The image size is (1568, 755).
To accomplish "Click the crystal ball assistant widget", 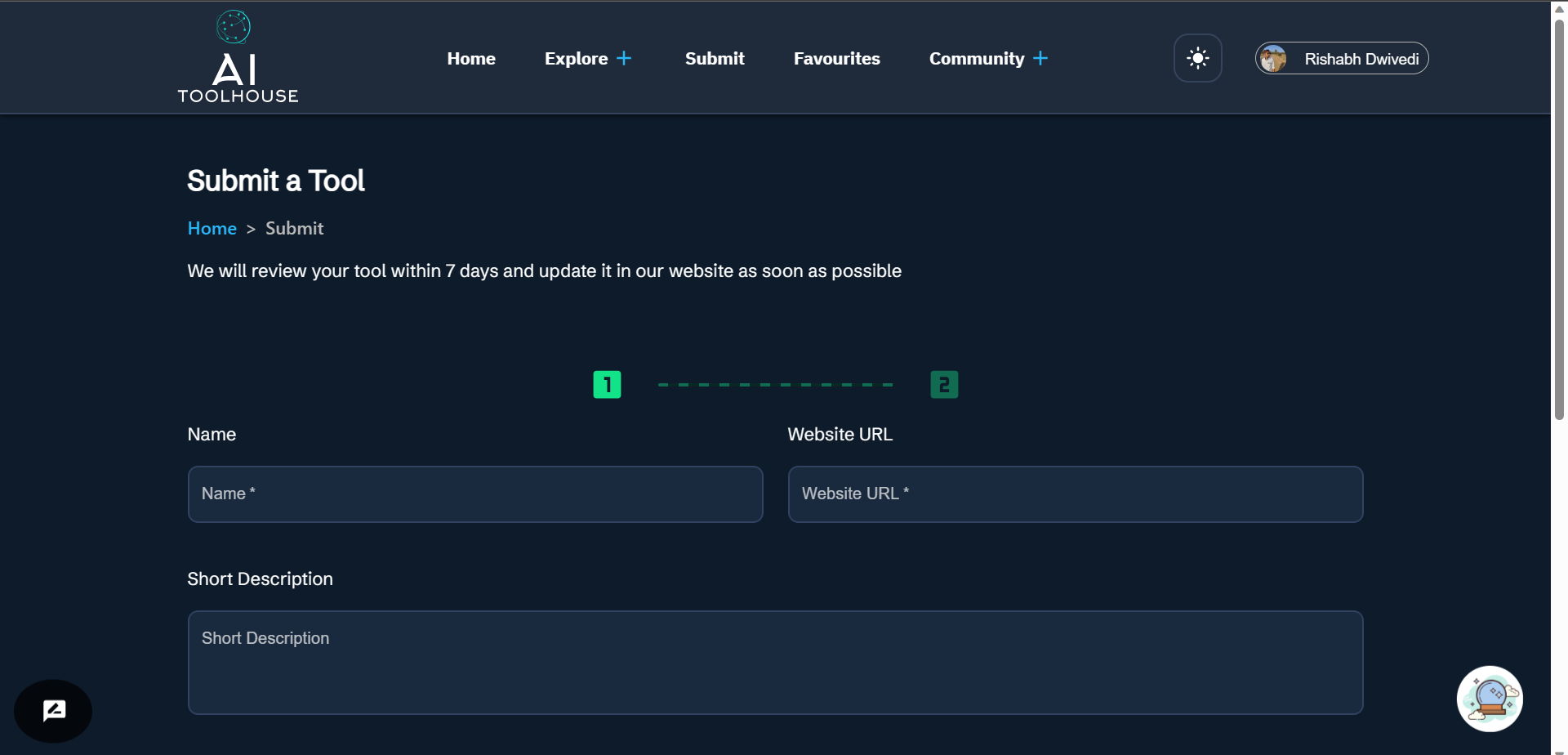I will click(1490, 699).
